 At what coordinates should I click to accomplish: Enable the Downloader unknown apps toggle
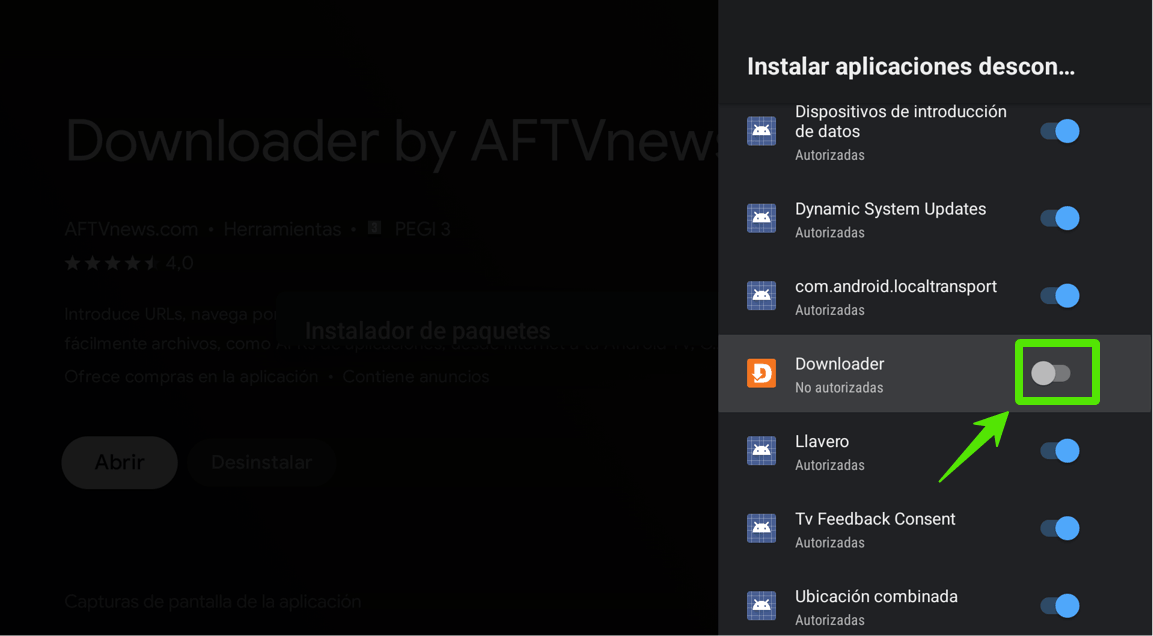[1051, 374]
